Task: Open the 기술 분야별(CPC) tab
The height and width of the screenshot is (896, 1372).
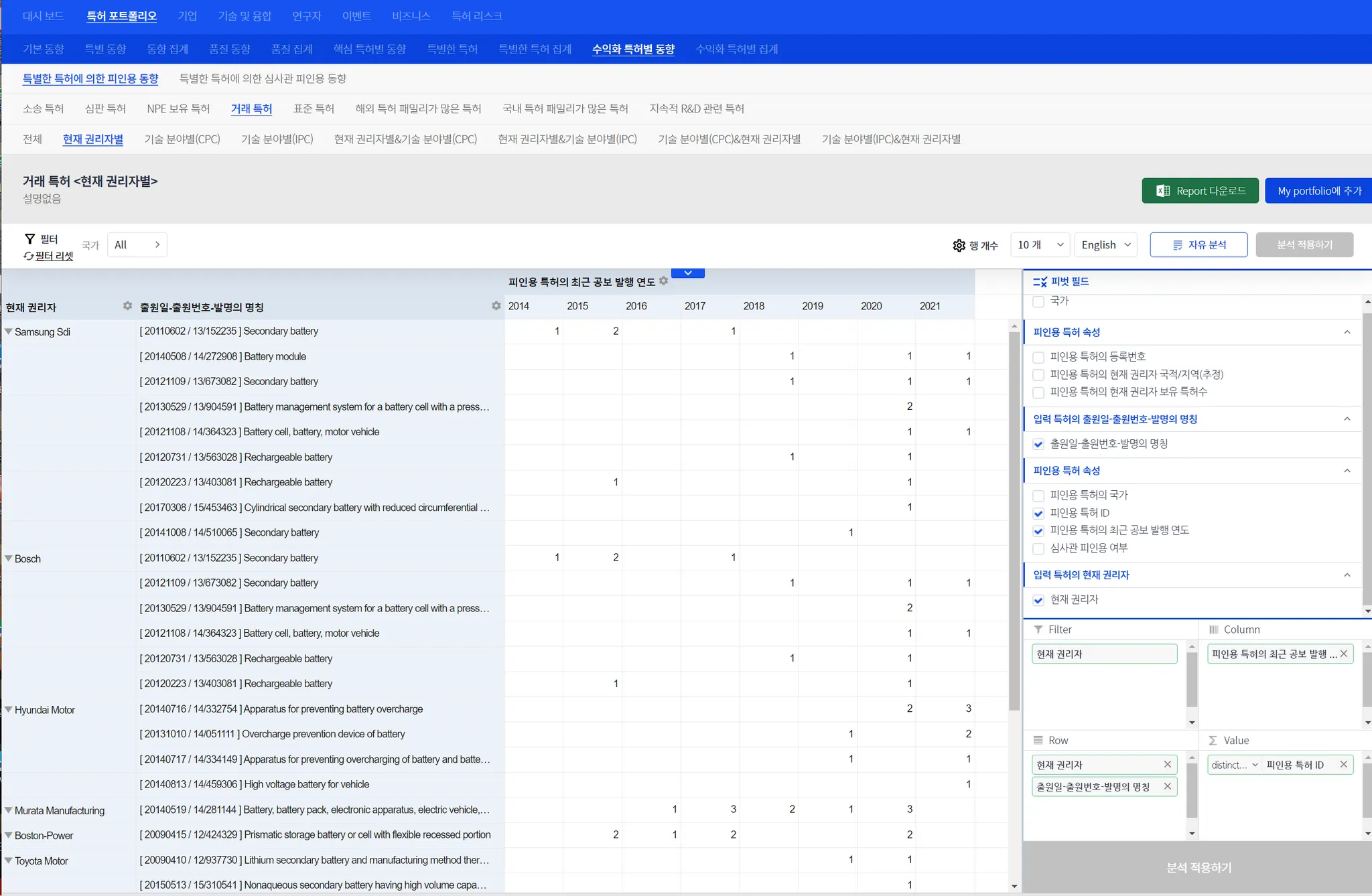Action: 182,139
